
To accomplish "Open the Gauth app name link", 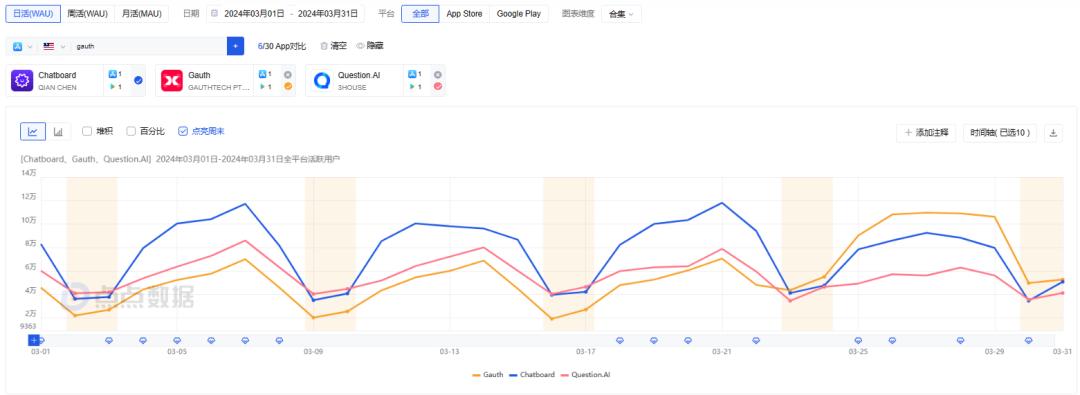I will (x=199, y=75).
